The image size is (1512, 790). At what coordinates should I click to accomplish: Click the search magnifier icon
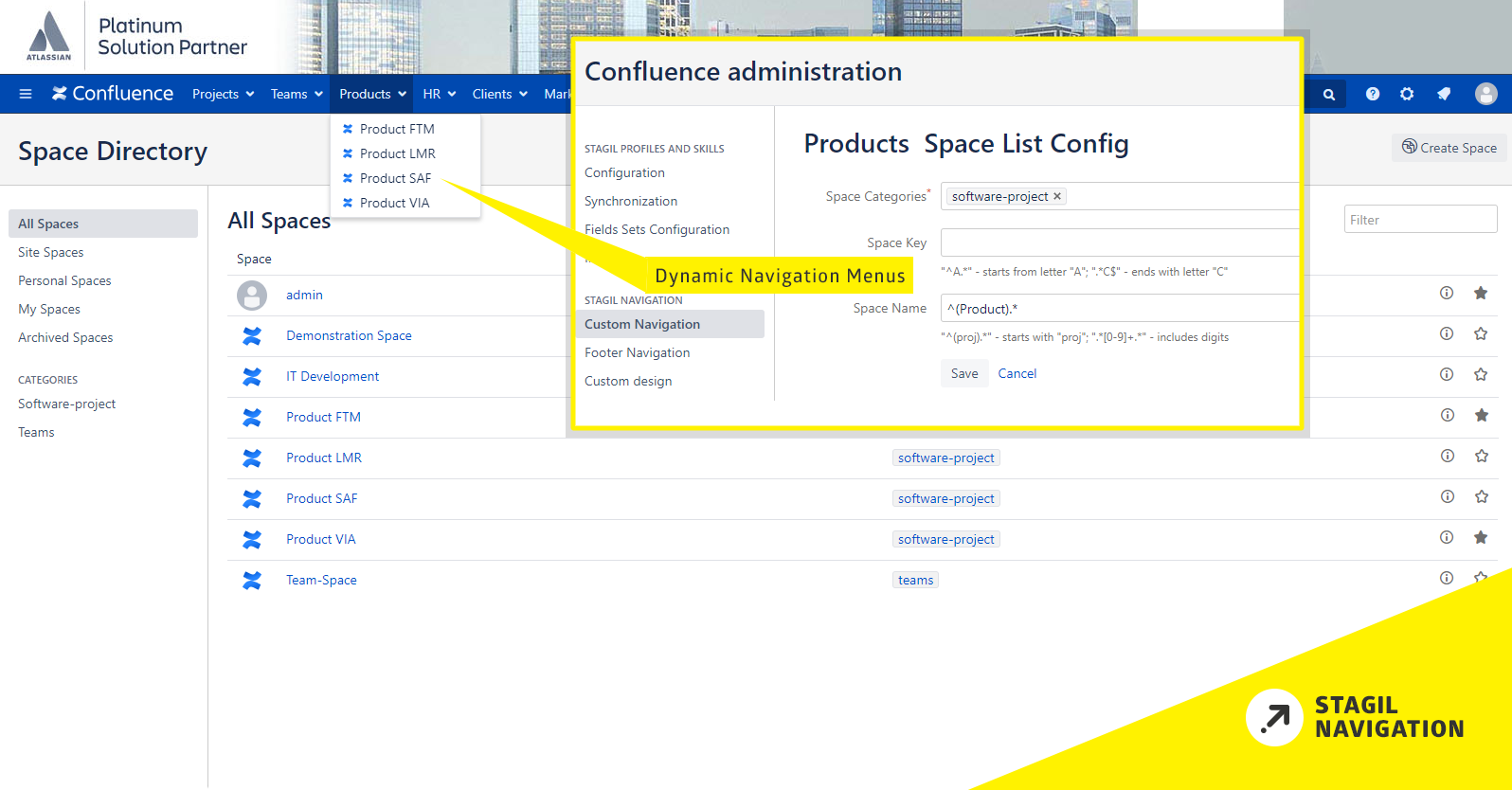point(1329,94)
